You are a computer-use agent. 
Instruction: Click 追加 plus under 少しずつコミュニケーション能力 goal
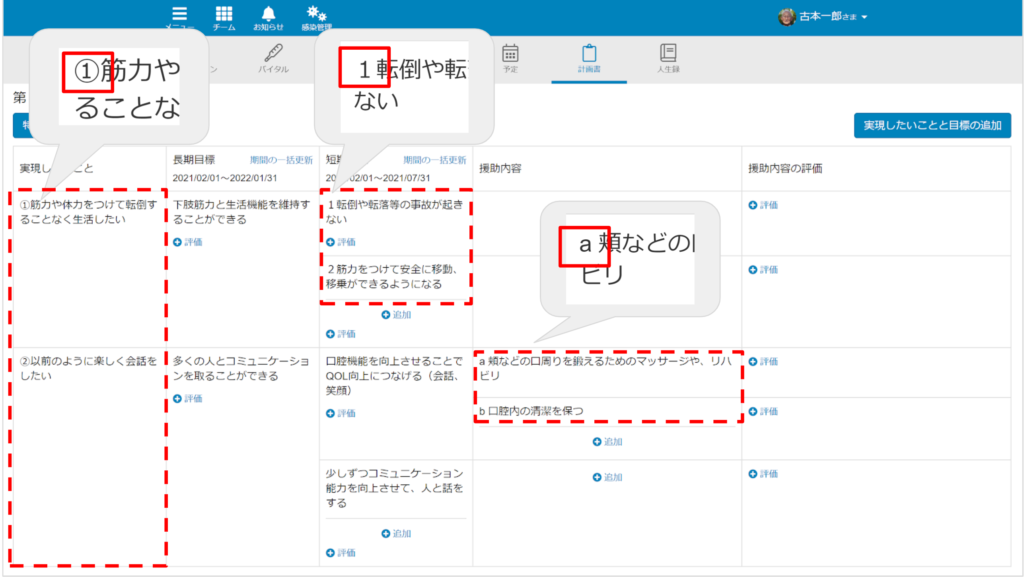tap(396, 534)
